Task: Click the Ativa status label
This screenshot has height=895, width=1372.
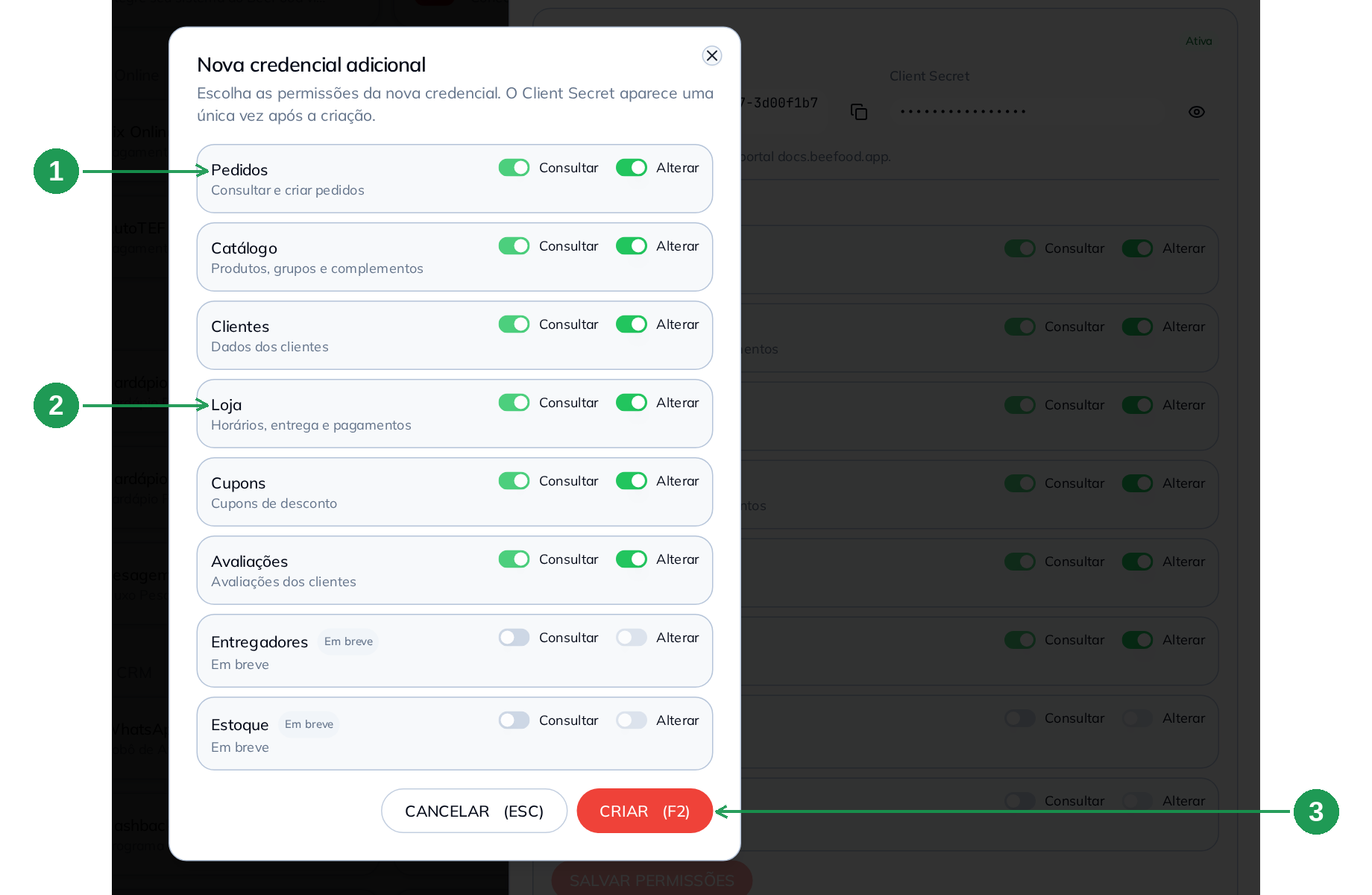Action: pyautogui.click(x=1199, y=41)
